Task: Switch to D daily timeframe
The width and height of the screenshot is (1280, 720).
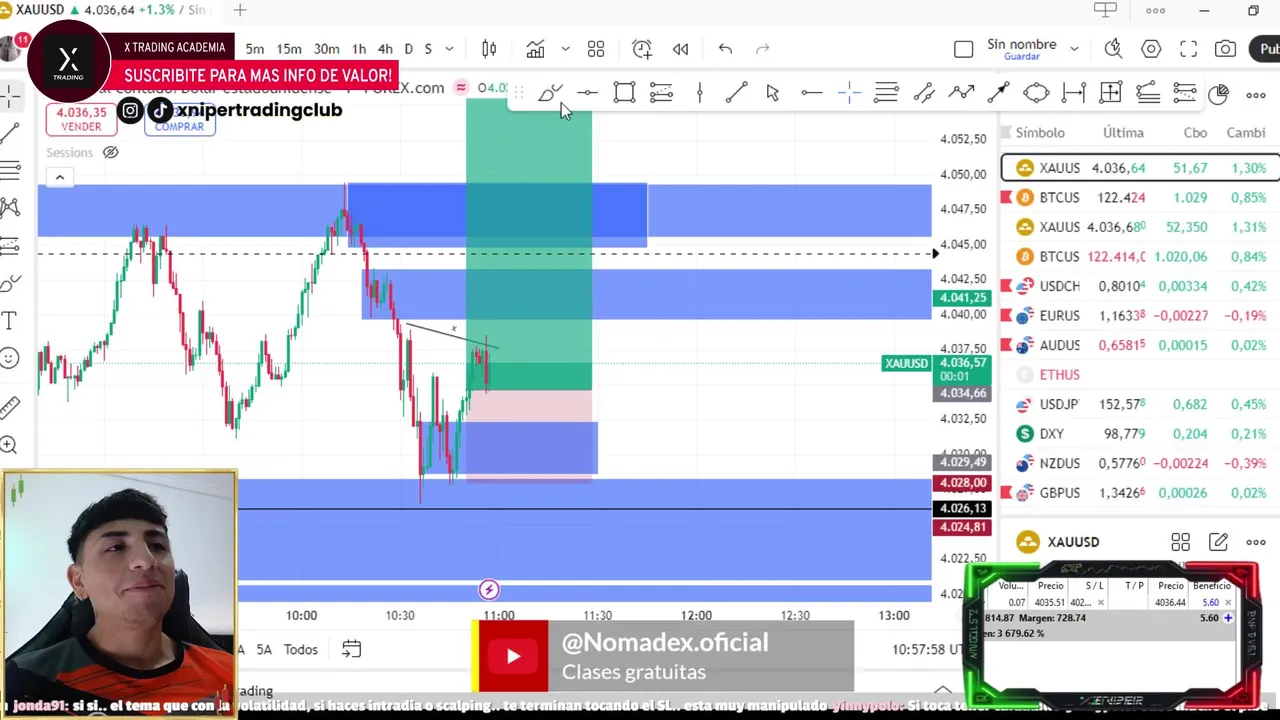Action: (408, 49)
